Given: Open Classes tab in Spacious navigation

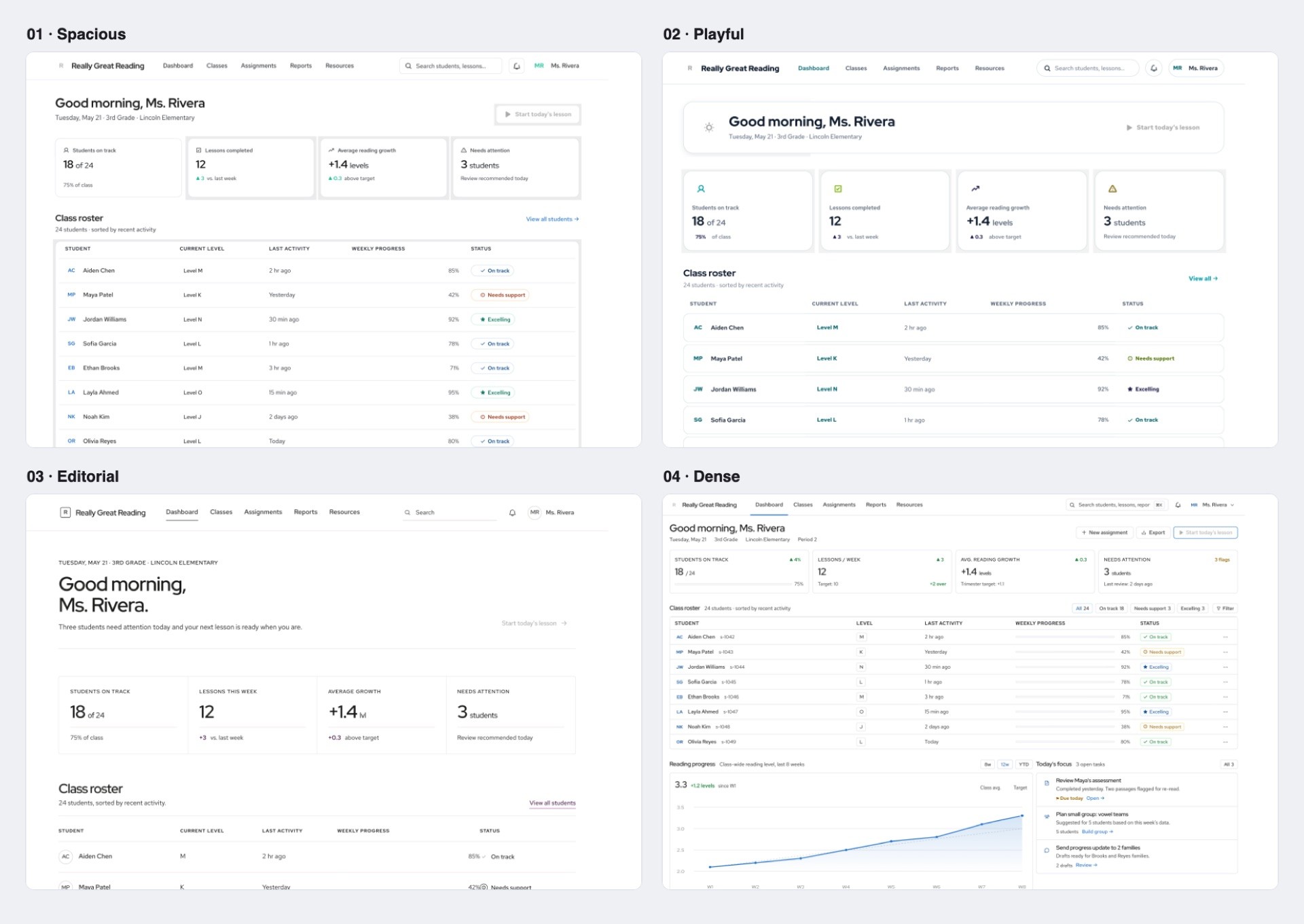Looking at the screenshot, I should [x=217, y=66].
